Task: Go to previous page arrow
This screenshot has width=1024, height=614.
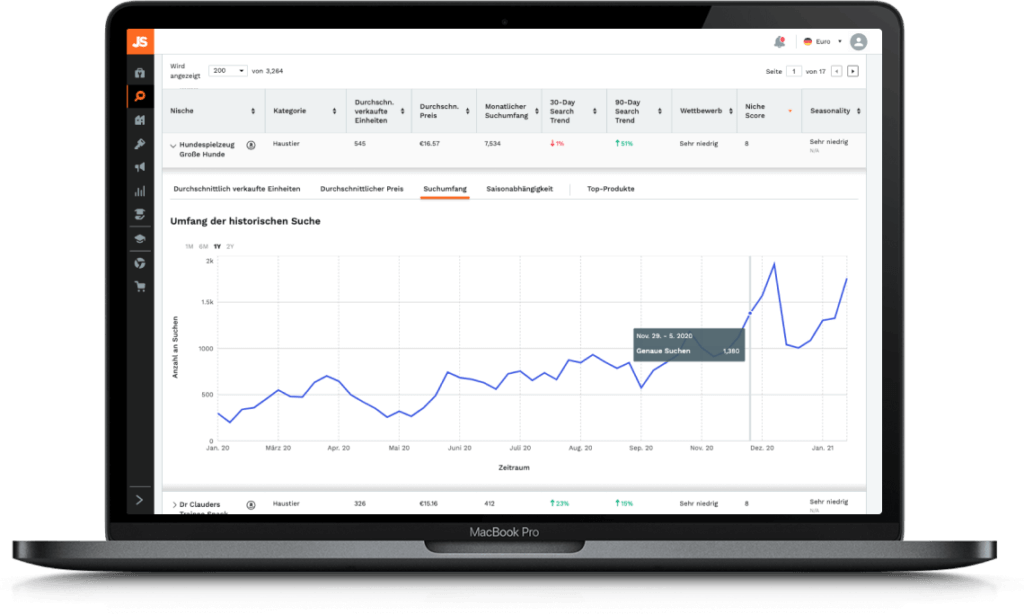Action: click(x=837, y=71)
